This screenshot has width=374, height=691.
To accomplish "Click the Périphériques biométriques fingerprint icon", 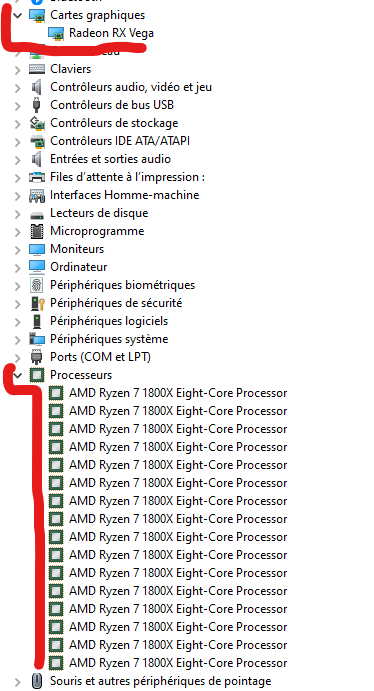I will click(37, 285).
